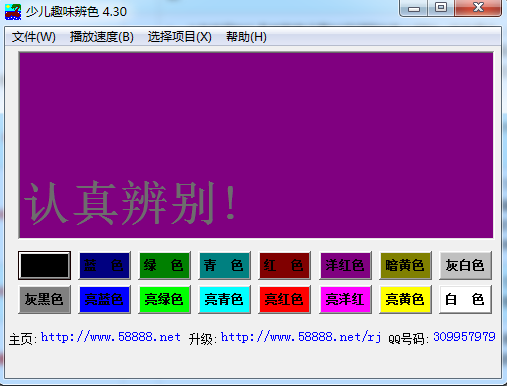This screenshot has height=386, width=507.
Task: Choose the 灰黑色 dark gray swatch
Action: pos(44,299)
